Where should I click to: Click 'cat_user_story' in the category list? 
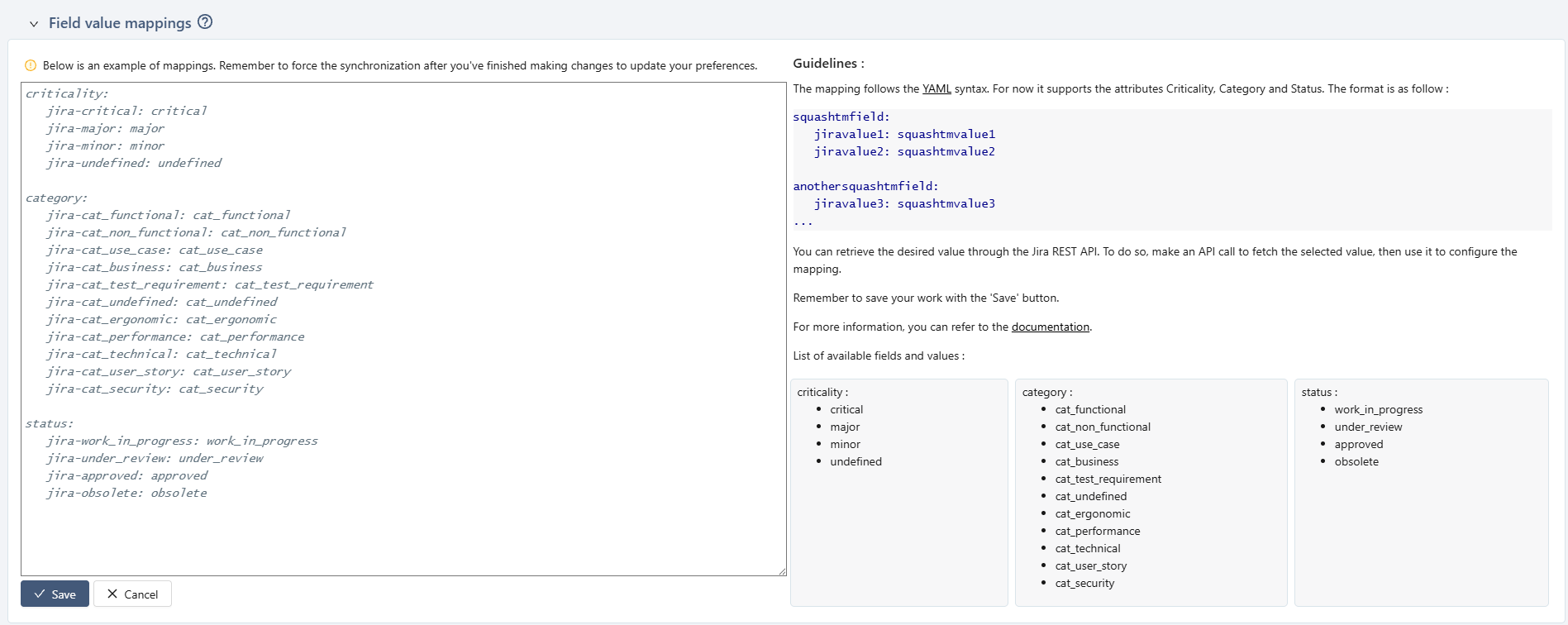pyautogui.click(x=1090, y=565)
